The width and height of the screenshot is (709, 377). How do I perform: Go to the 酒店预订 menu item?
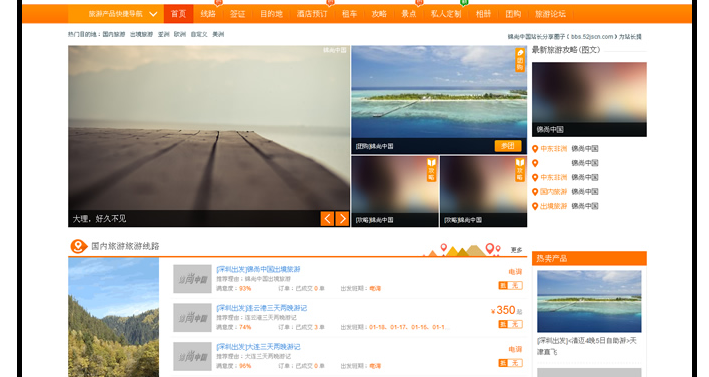click(x=312, y=14)
